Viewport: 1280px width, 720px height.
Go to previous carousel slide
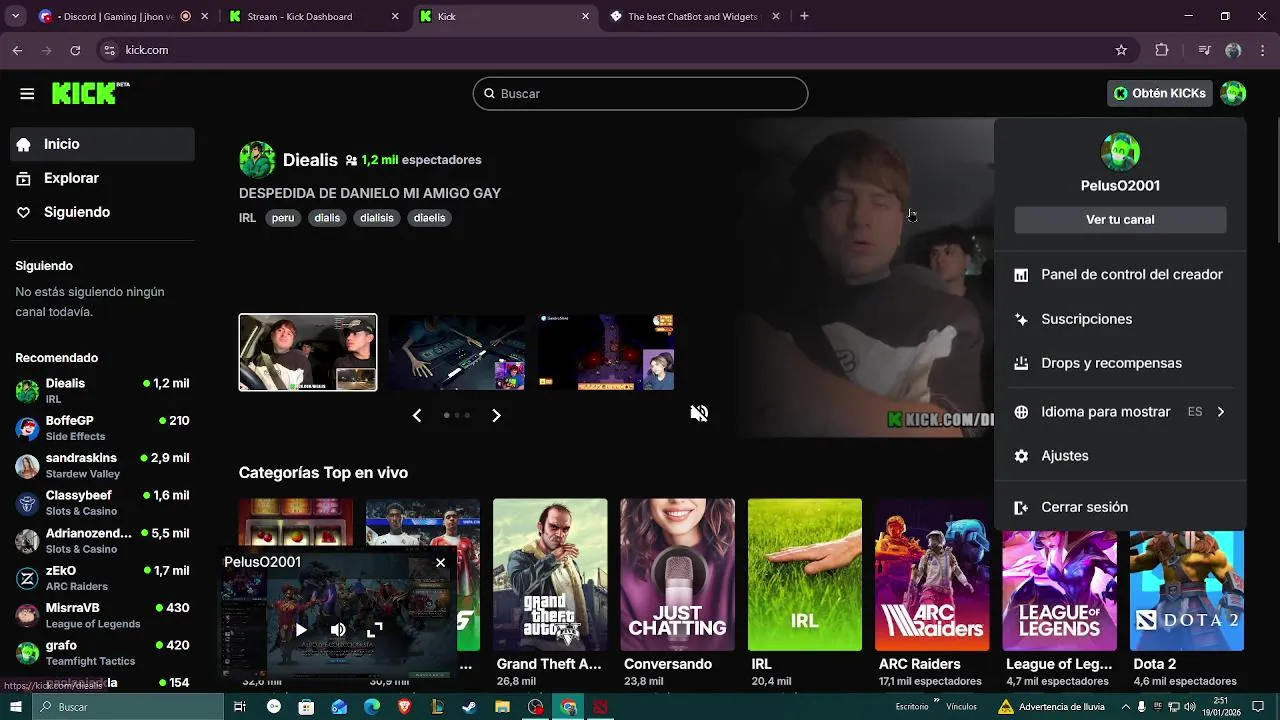(x=417, y=415)
